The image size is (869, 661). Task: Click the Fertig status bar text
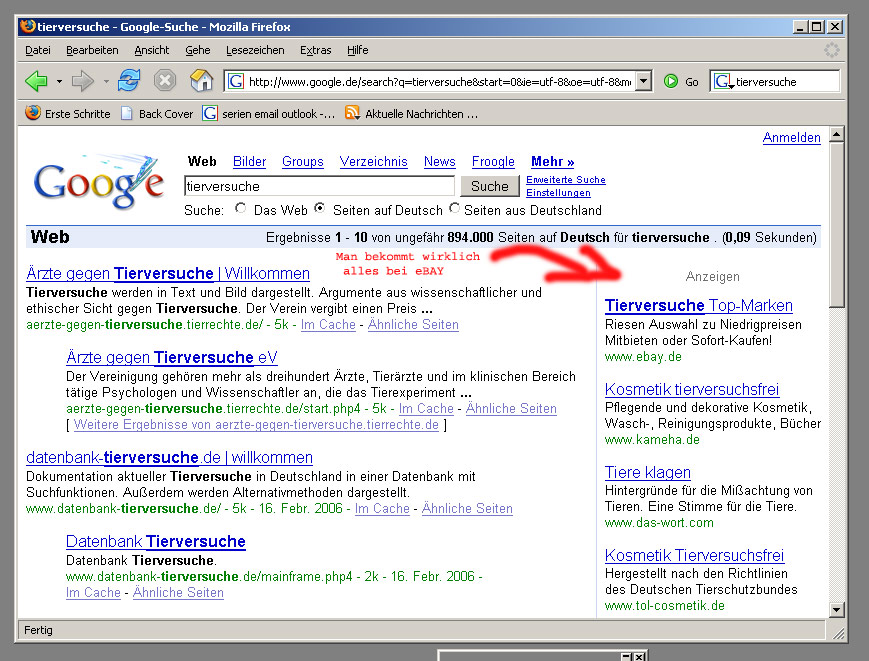click(x=38, y=630)
